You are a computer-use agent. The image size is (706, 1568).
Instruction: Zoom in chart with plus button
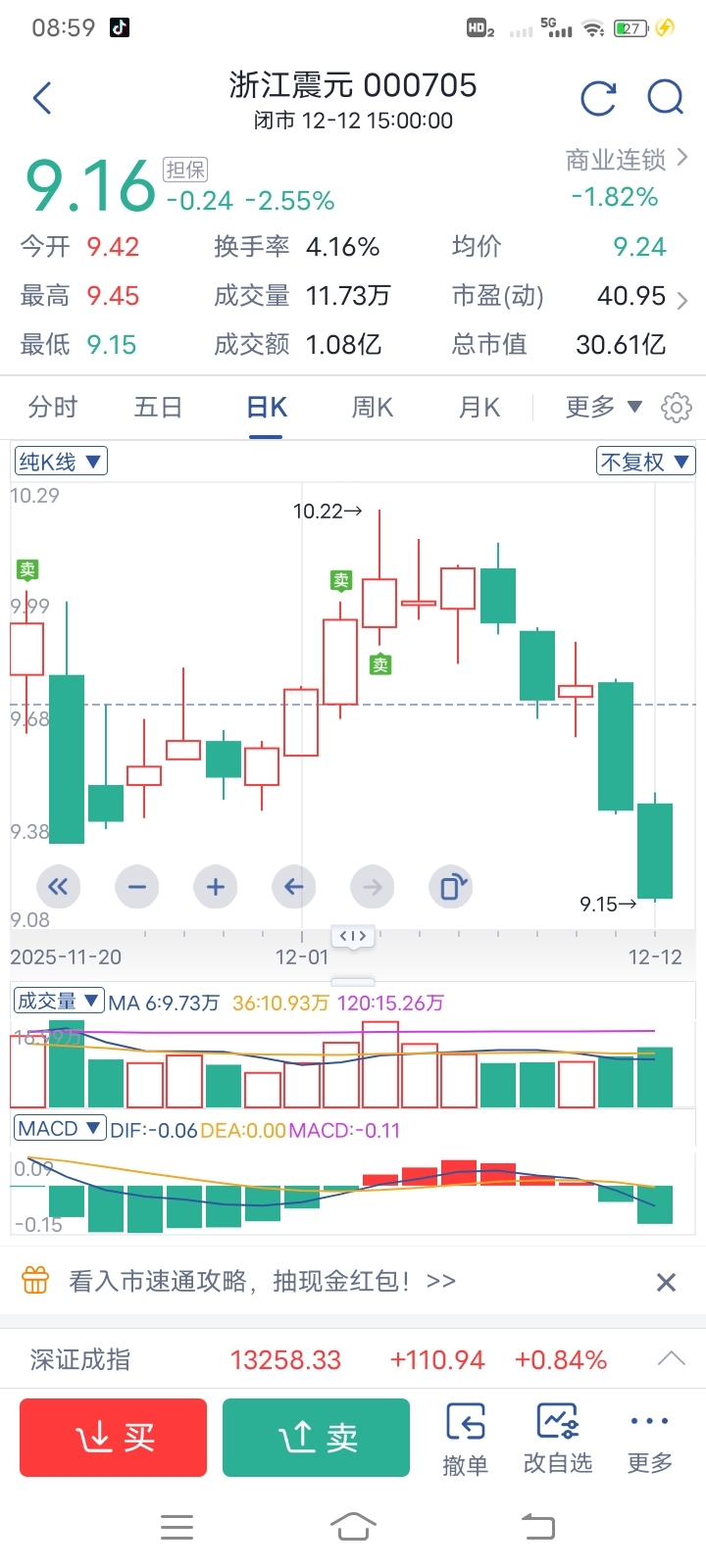[215, 887]
